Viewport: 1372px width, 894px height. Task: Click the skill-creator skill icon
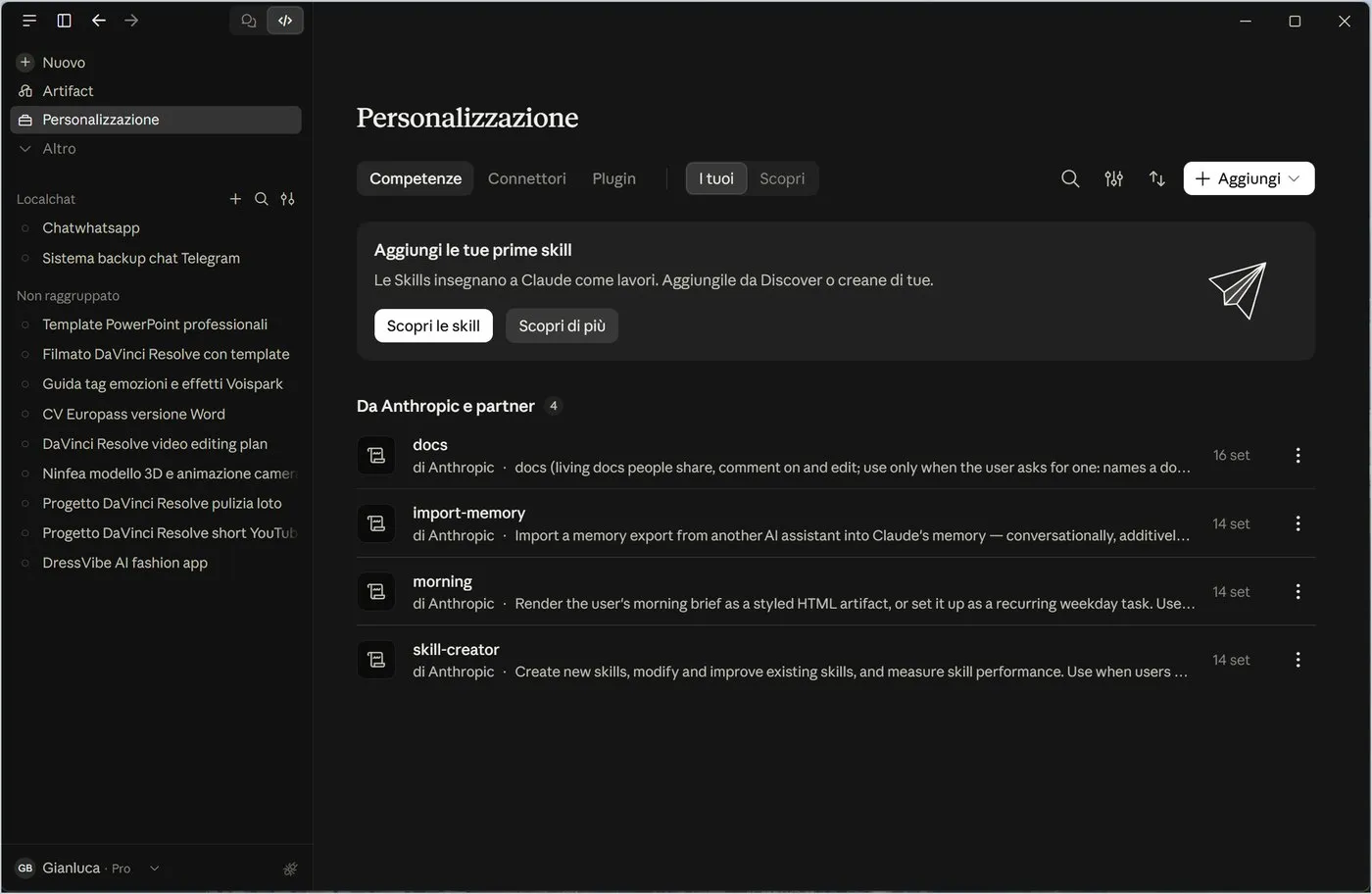click(376, 660)
